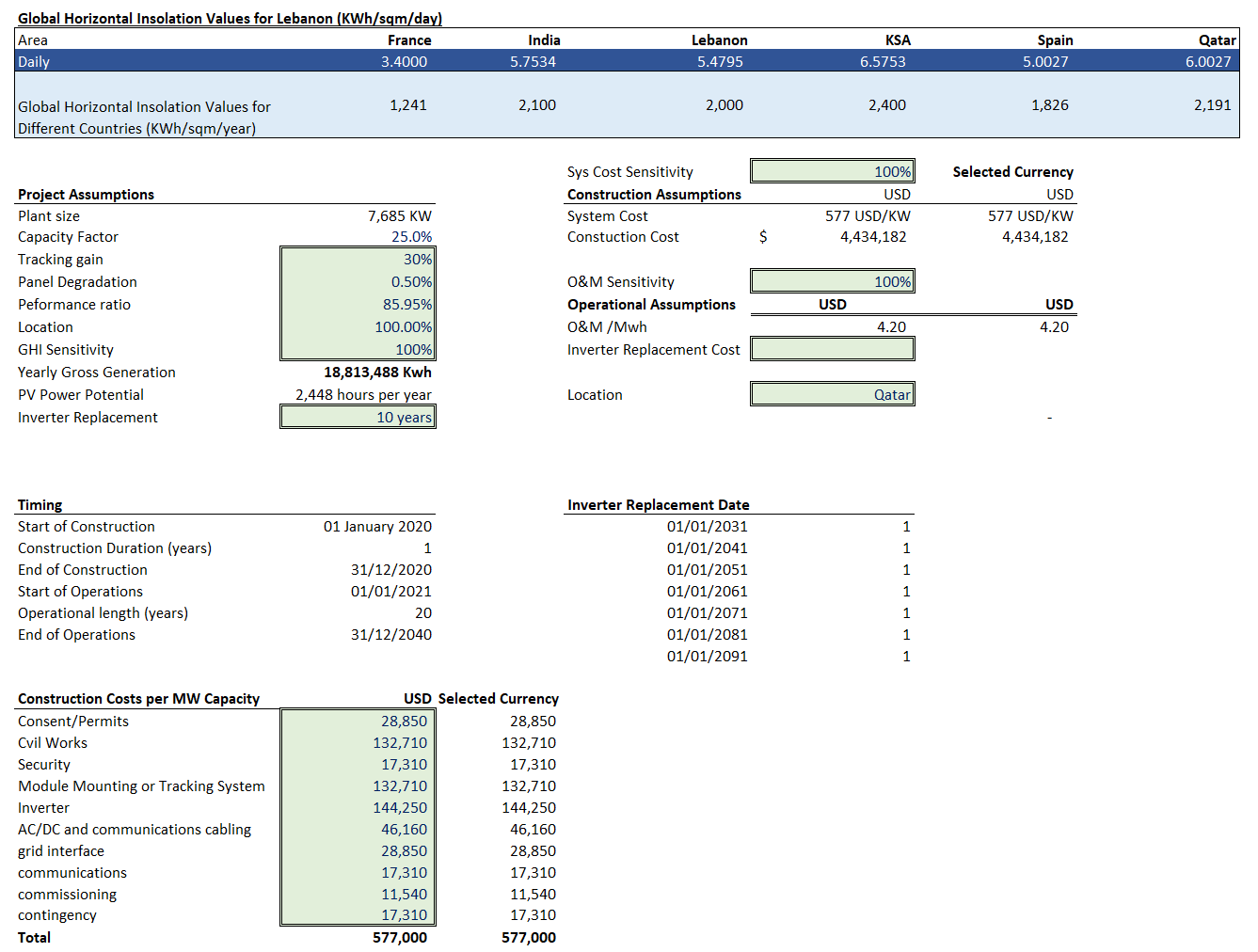Click daily value 3.4000 for France
This screenshot has height=952, width=1258.
[404, 61]
